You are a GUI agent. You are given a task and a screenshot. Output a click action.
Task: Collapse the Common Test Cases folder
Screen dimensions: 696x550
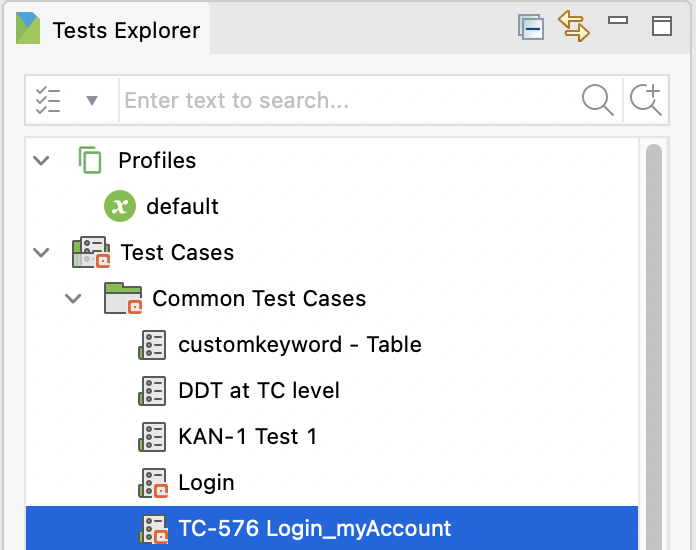[x=74, y=298]
